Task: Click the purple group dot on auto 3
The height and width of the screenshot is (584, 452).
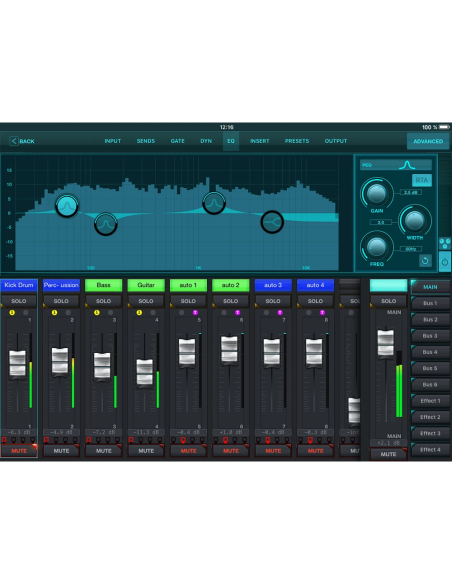Action: coord(280,312)
